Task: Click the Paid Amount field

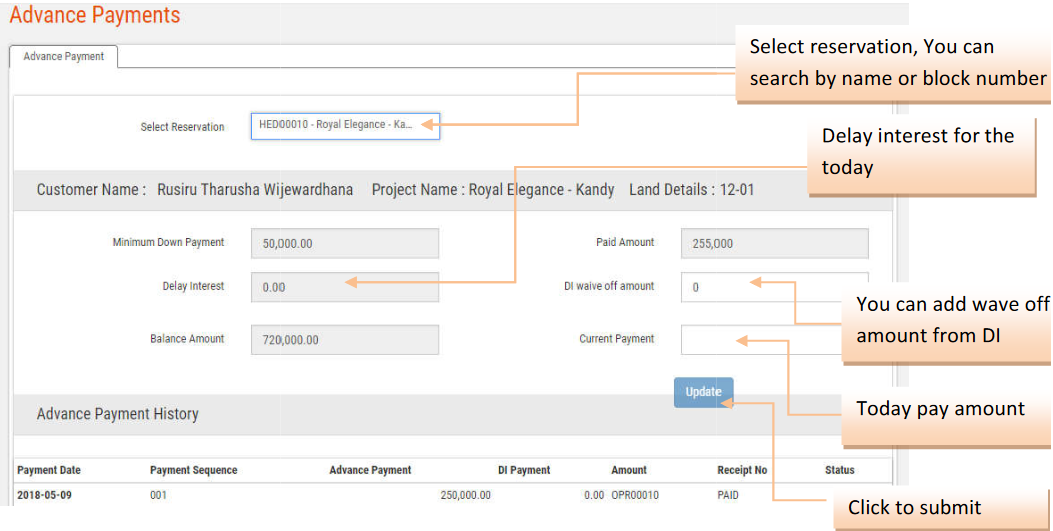Action: pos(773,243)
